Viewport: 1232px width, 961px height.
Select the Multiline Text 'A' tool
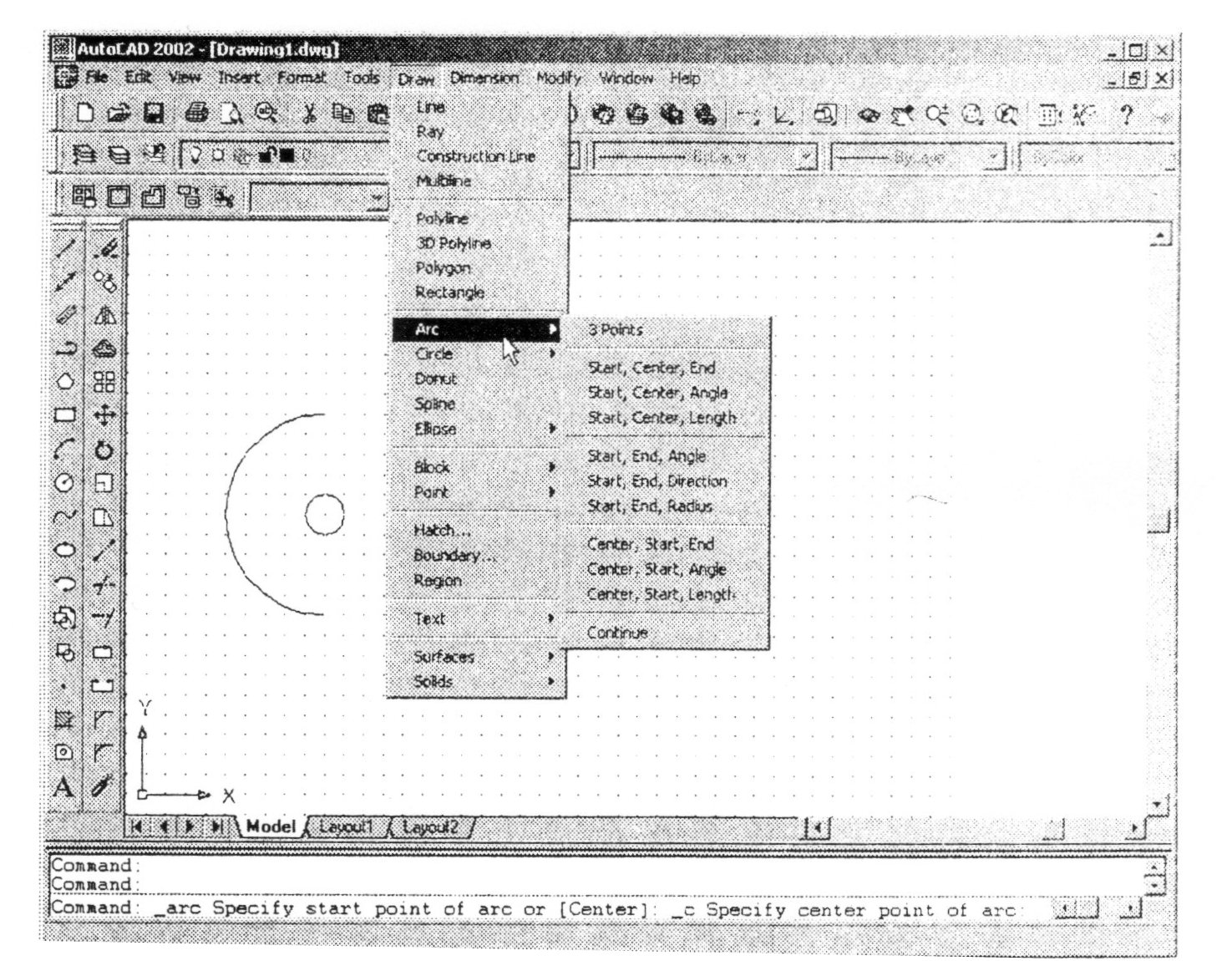pos(64,787)
